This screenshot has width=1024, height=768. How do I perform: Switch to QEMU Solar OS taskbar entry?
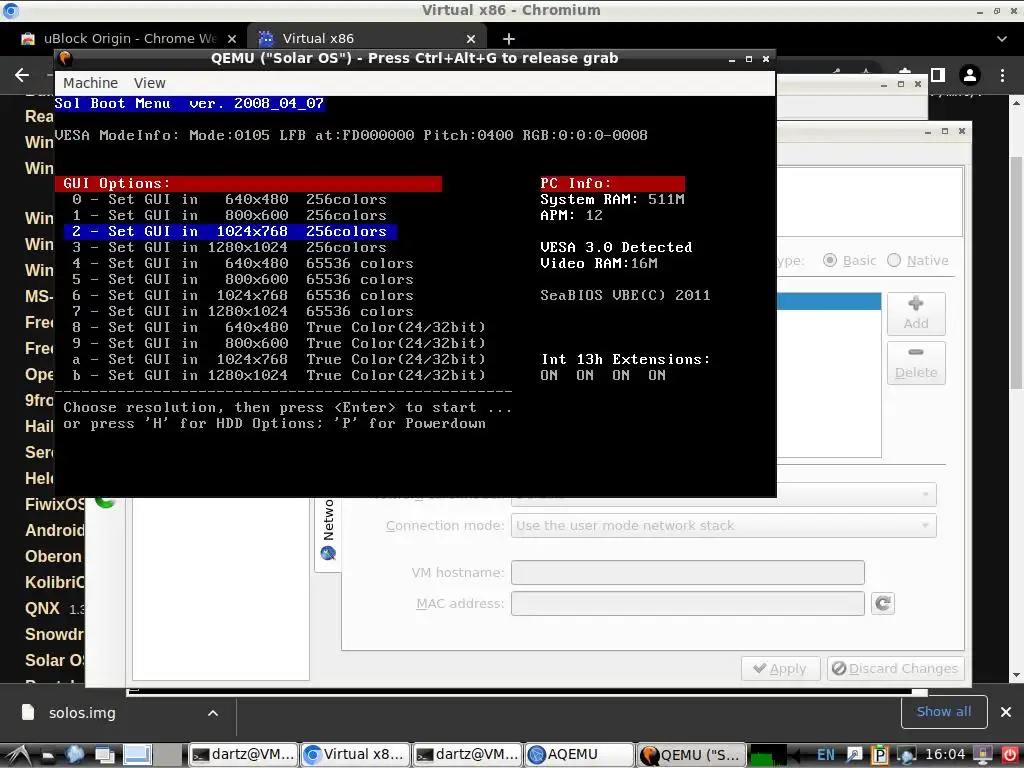(691, 755)
